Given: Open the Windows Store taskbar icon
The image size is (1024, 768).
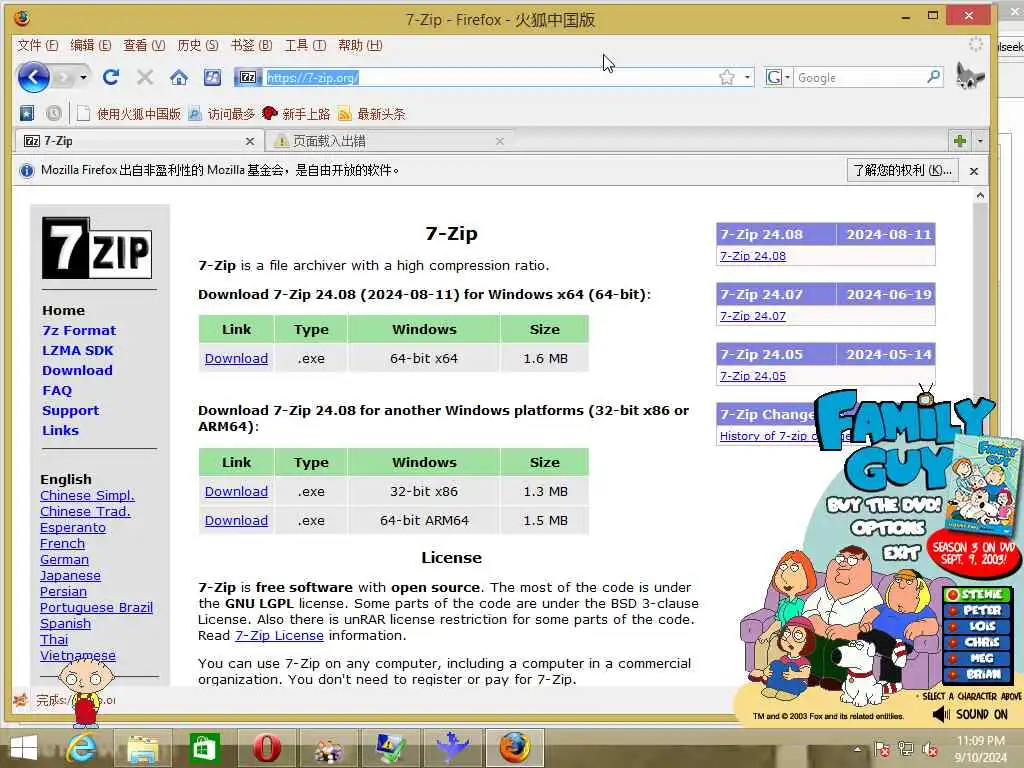Looking at the screenshot, I should [204, 748].
